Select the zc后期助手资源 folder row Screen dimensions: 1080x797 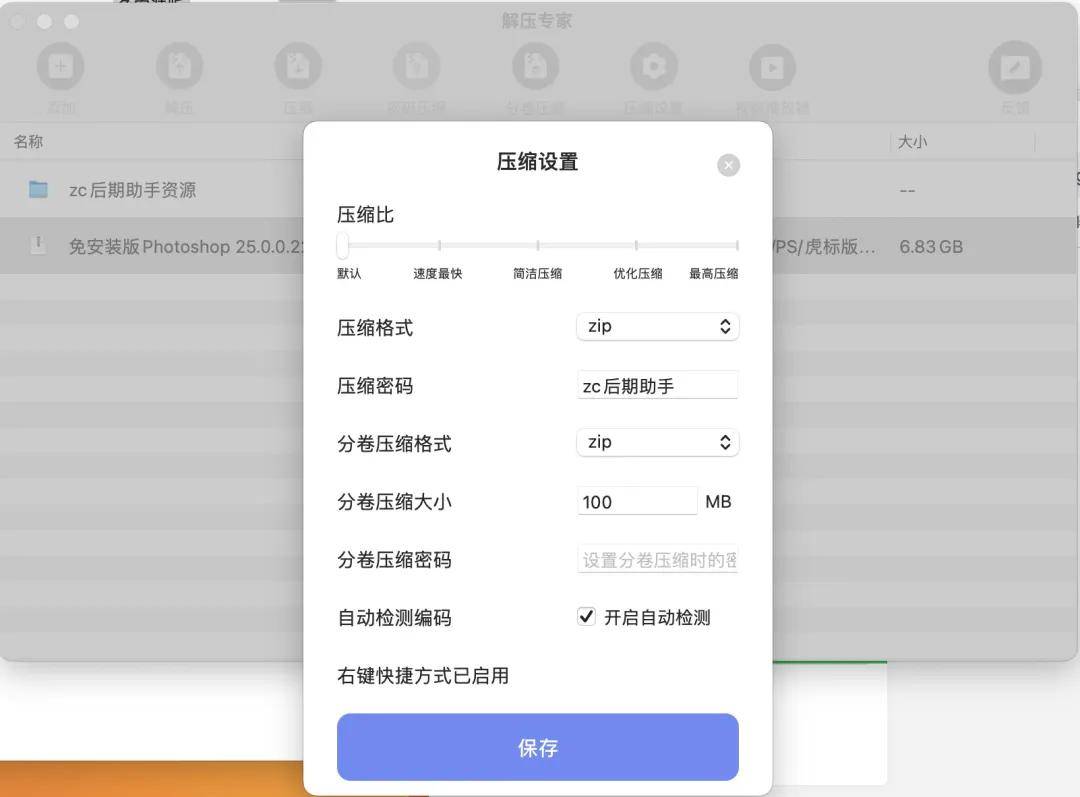[x=152, y=189]
